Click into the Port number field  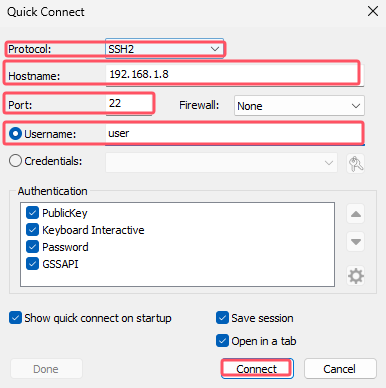click(x=129, y=104)
